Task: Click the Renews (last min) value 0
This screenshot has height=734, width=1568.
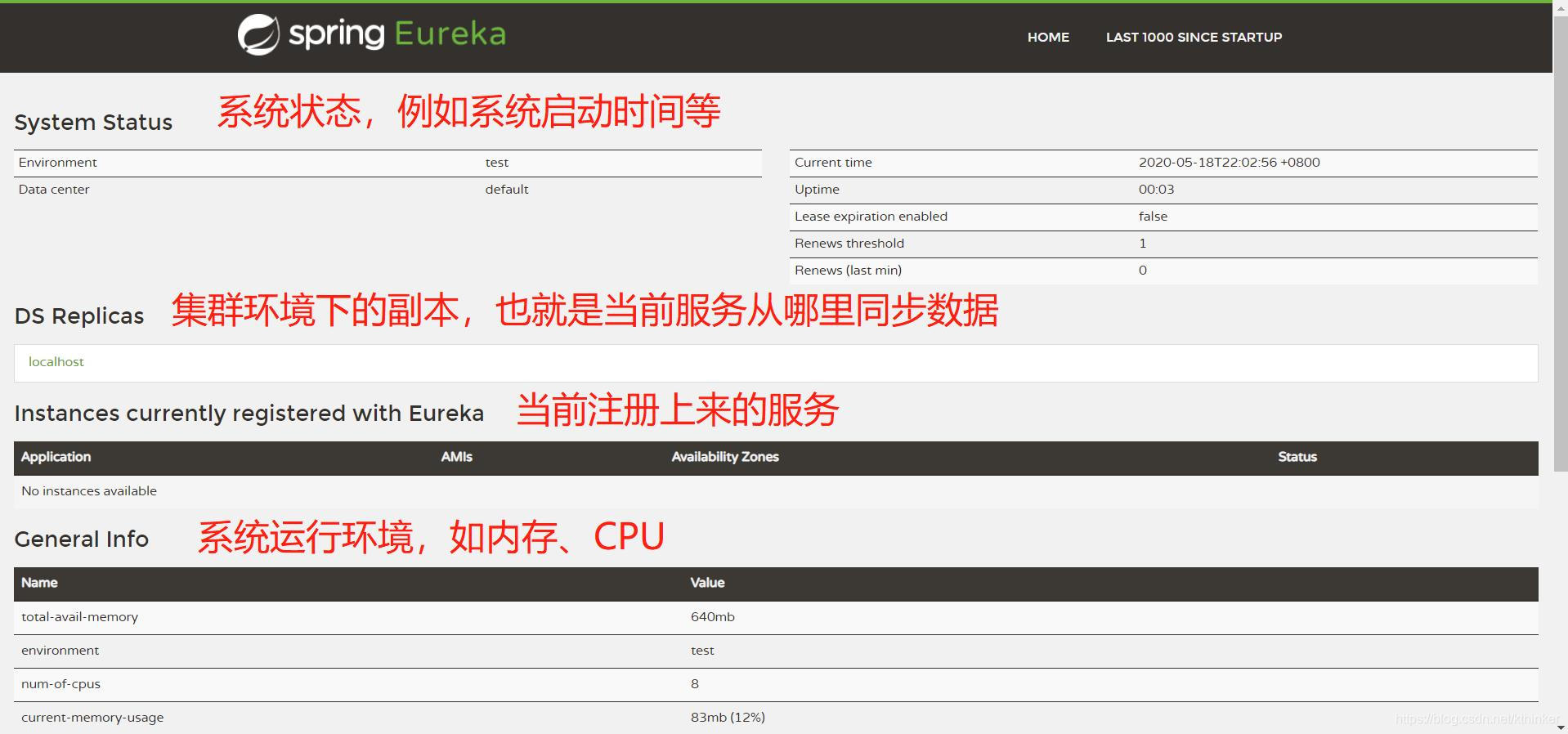Action: point(1143,270)
